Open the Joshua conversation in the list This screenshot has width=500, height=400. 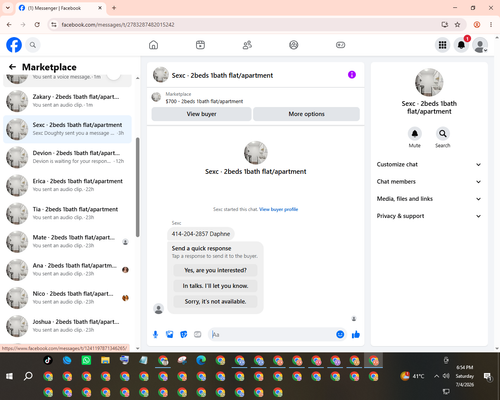pyautogui.click(x=67, y=326)
